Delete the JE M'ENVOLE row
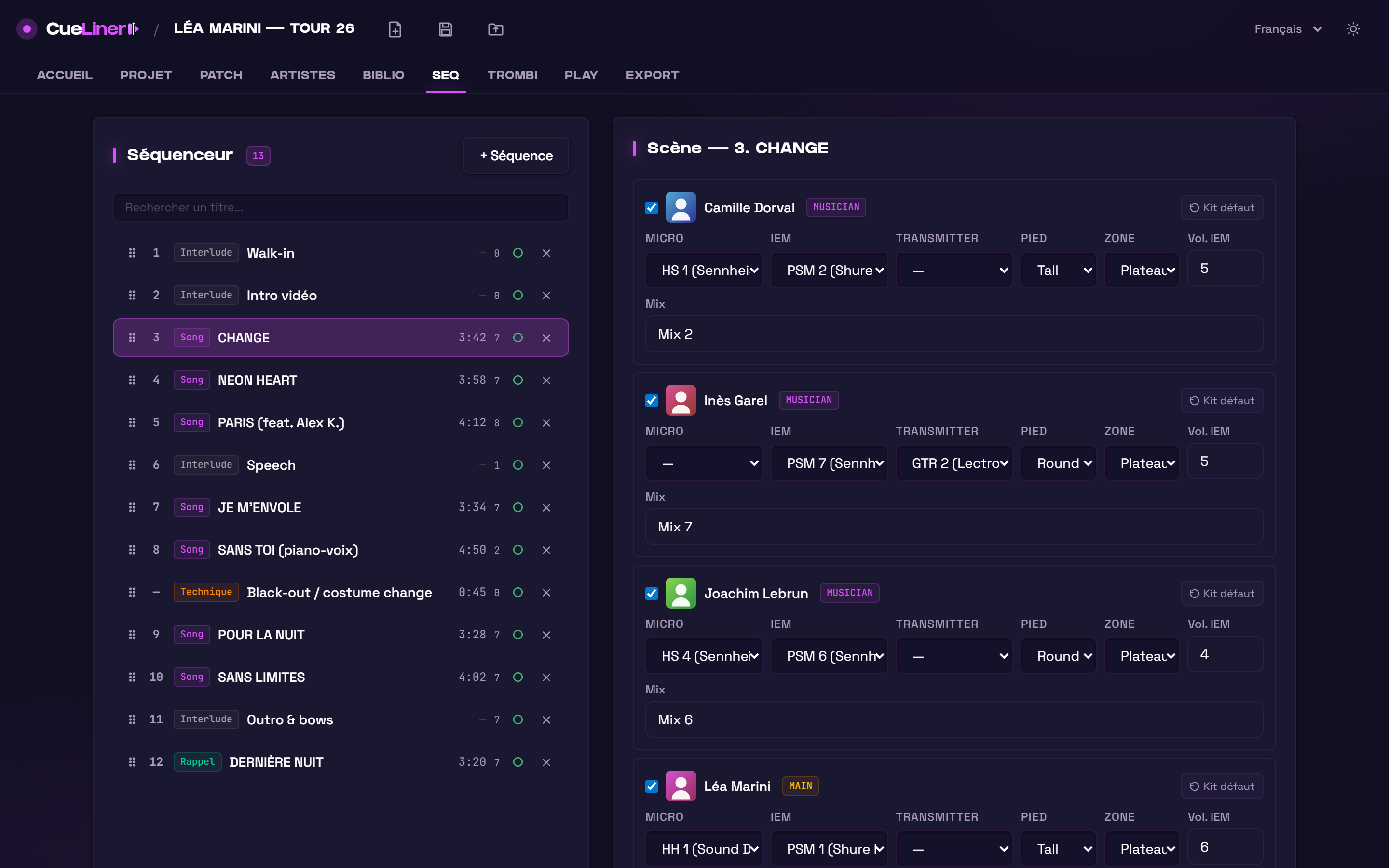This screenshot has height=868, width=1389. (x=546, y=508)
